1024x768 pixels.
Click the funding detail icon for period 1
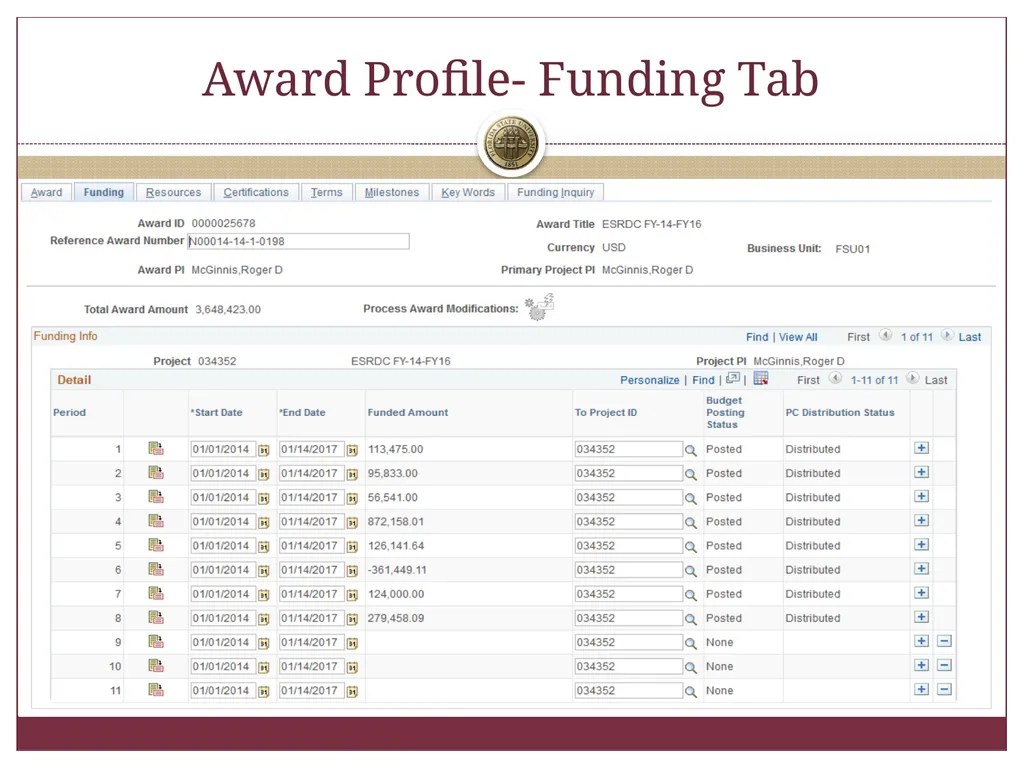pyautogui.click(x=155, y=449)
